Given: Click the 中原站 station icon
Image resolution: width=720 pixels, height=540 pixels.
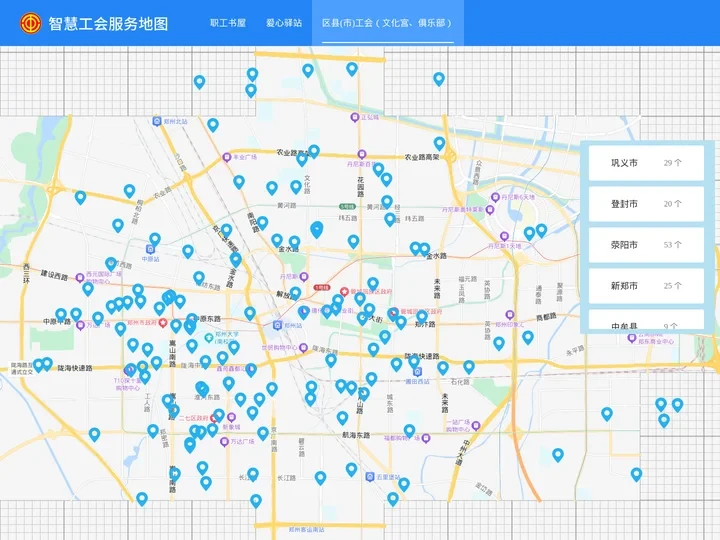Looking at the screenshot, I should point(150,249).
